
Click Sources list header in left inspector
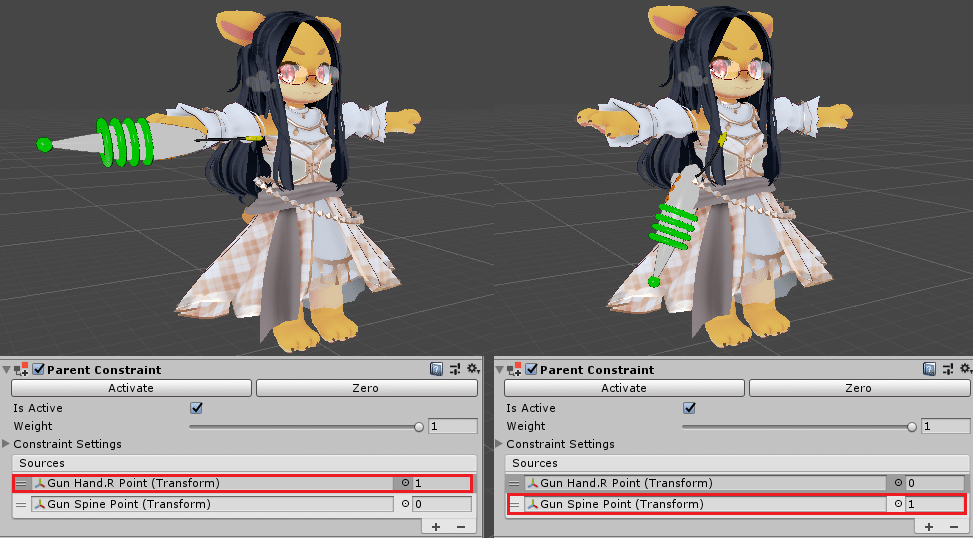244,463
